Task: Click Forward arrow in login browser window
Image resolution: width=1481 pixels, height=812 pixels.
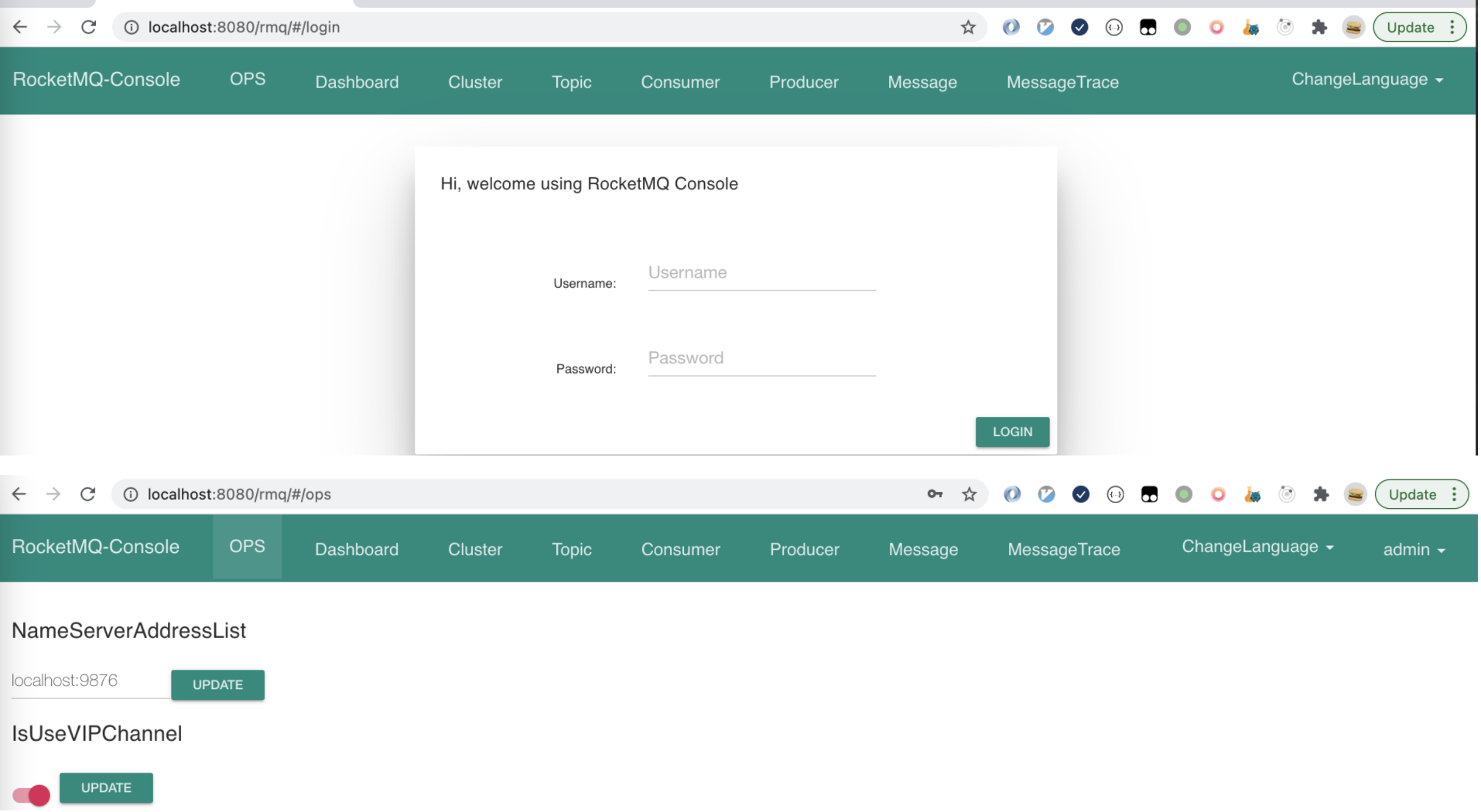Action: click(54, 27)
